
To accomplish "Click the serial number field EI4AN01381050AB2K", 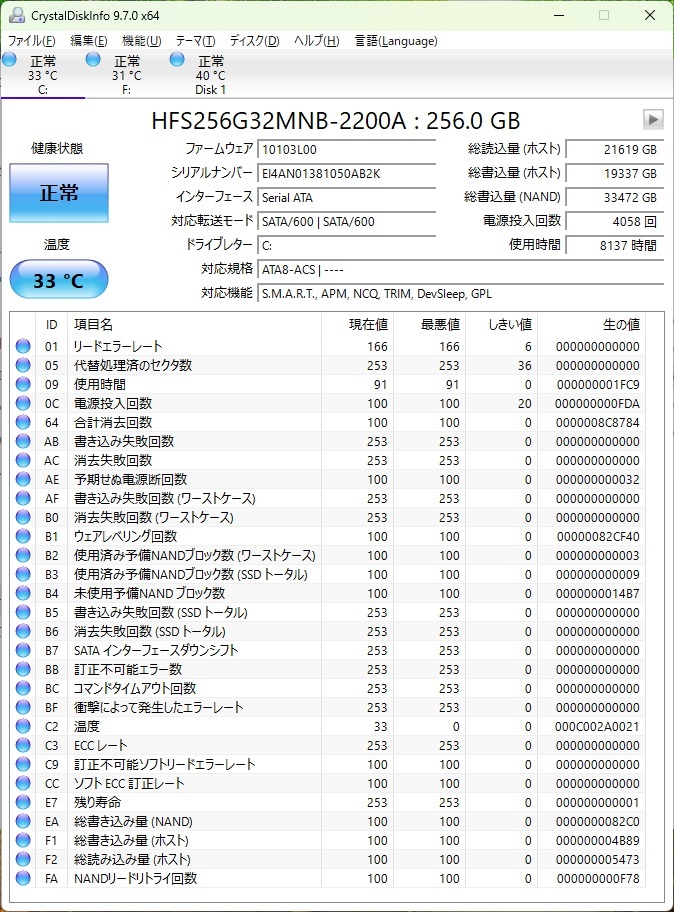I will pyautogui.click(x=347, y=173).
